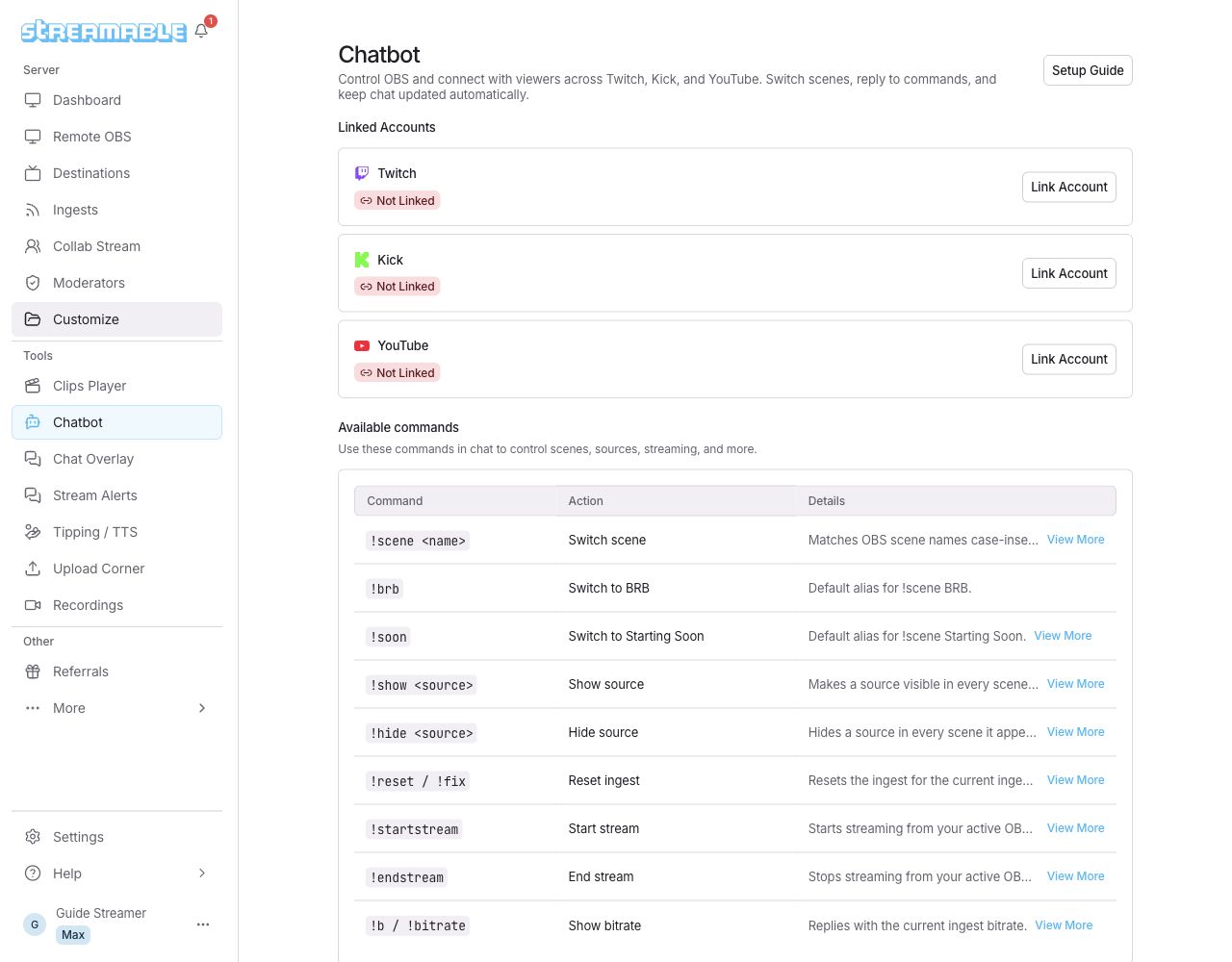Screen dimensions: 1232x962
Task: Open the Help menu item
Action: (x=116, y=873)
